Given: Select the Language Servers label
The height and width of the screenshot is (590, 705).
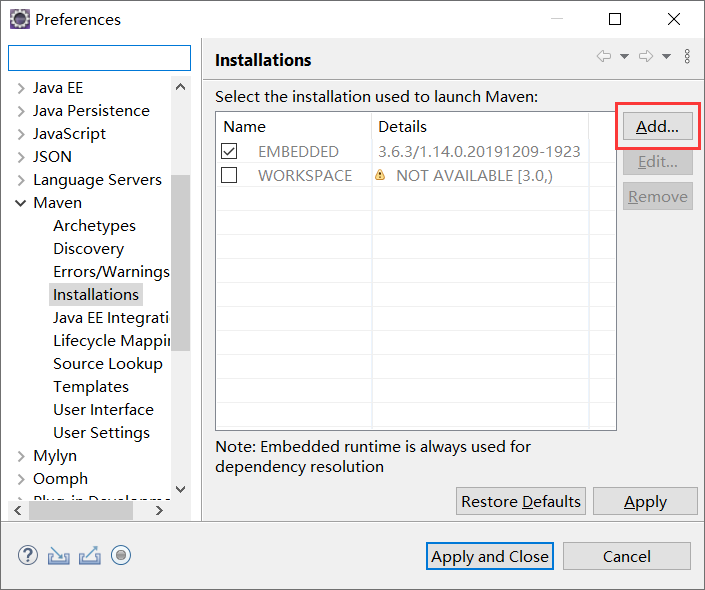Looking at the screenshot, I should 97,180.
